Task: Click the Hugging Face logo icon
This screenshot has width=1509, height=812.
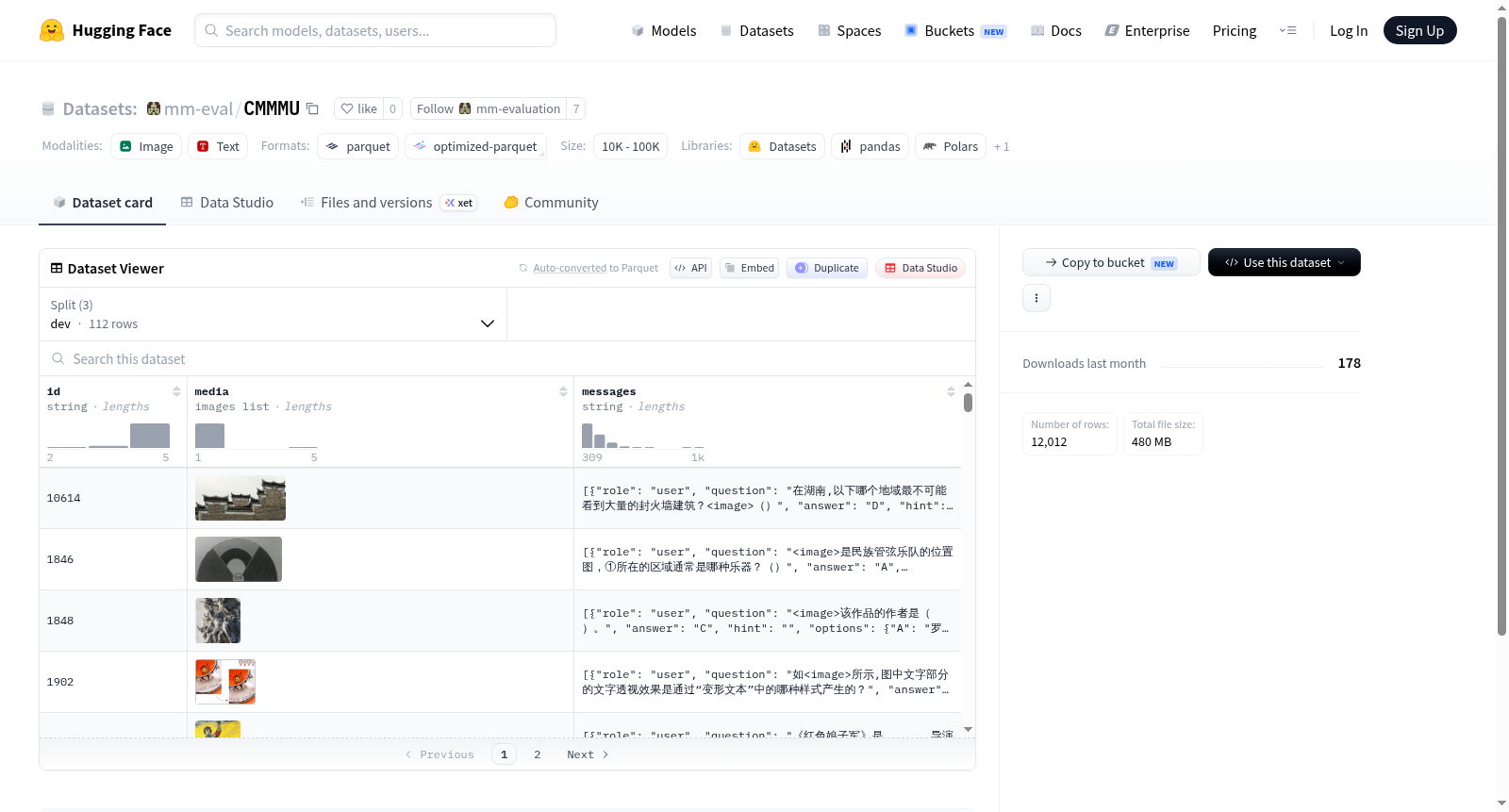Action: coord(52,30)
